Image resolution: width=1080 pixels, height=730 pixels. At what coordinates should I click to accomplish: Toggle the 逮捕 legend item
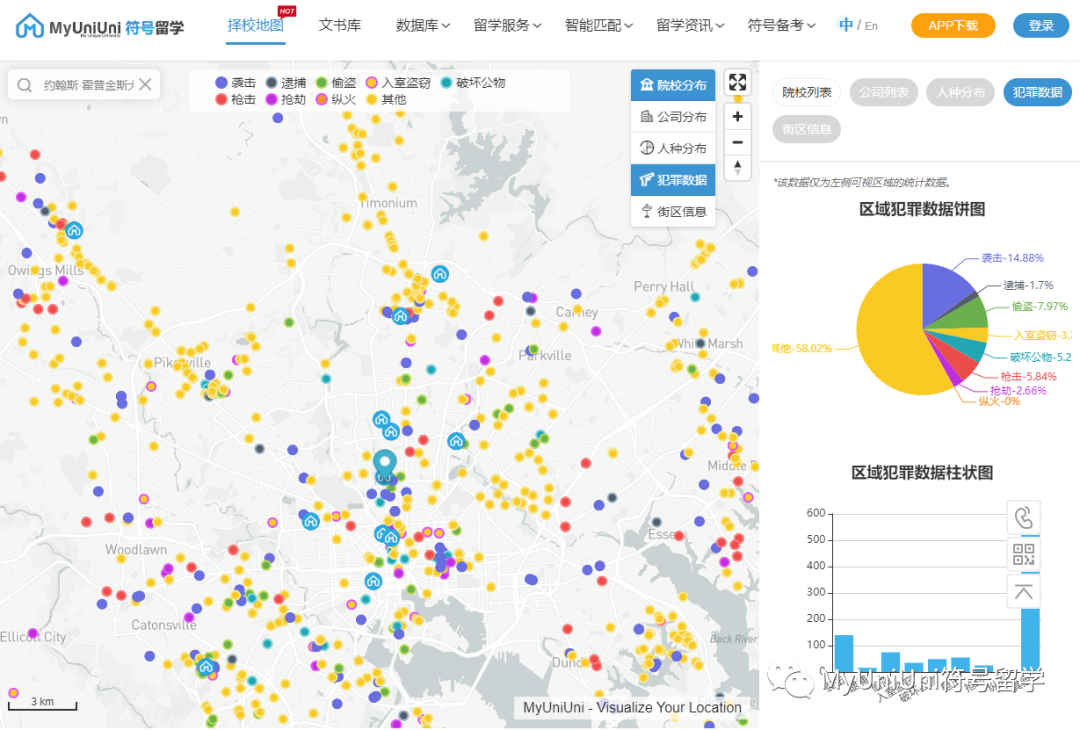(286, 83)
